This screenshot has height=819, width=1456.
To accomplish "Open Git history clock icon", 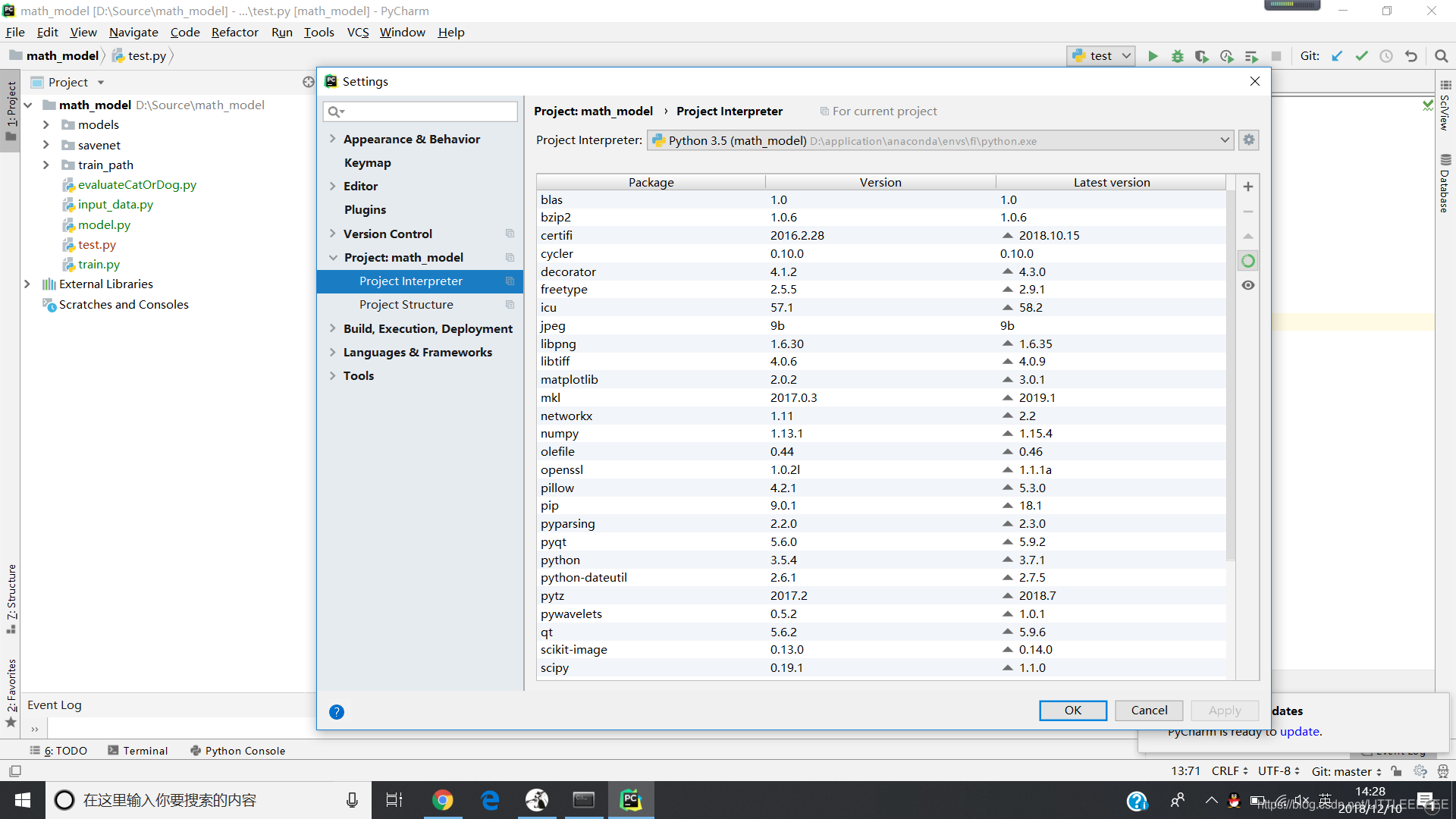I will tap(1386, 56).
